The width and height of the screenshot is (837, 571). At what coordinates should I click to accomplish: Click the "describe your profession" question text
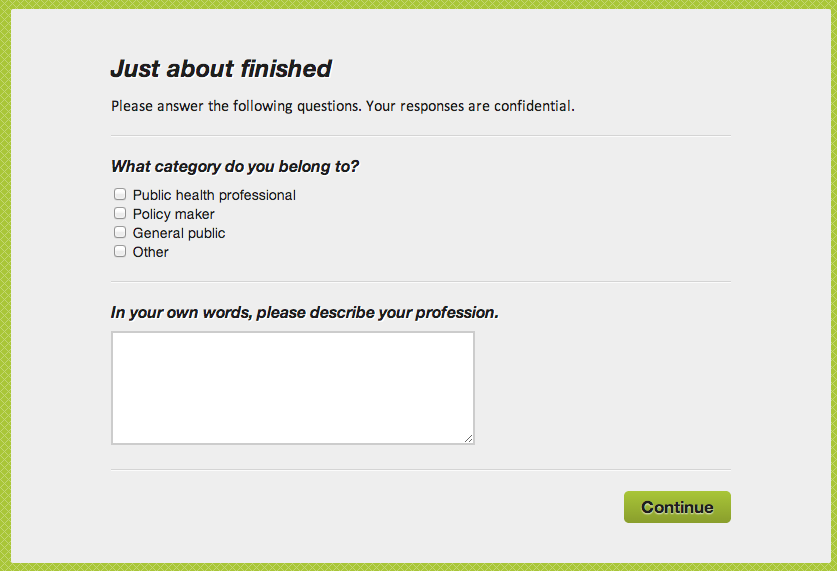(304, 312)
